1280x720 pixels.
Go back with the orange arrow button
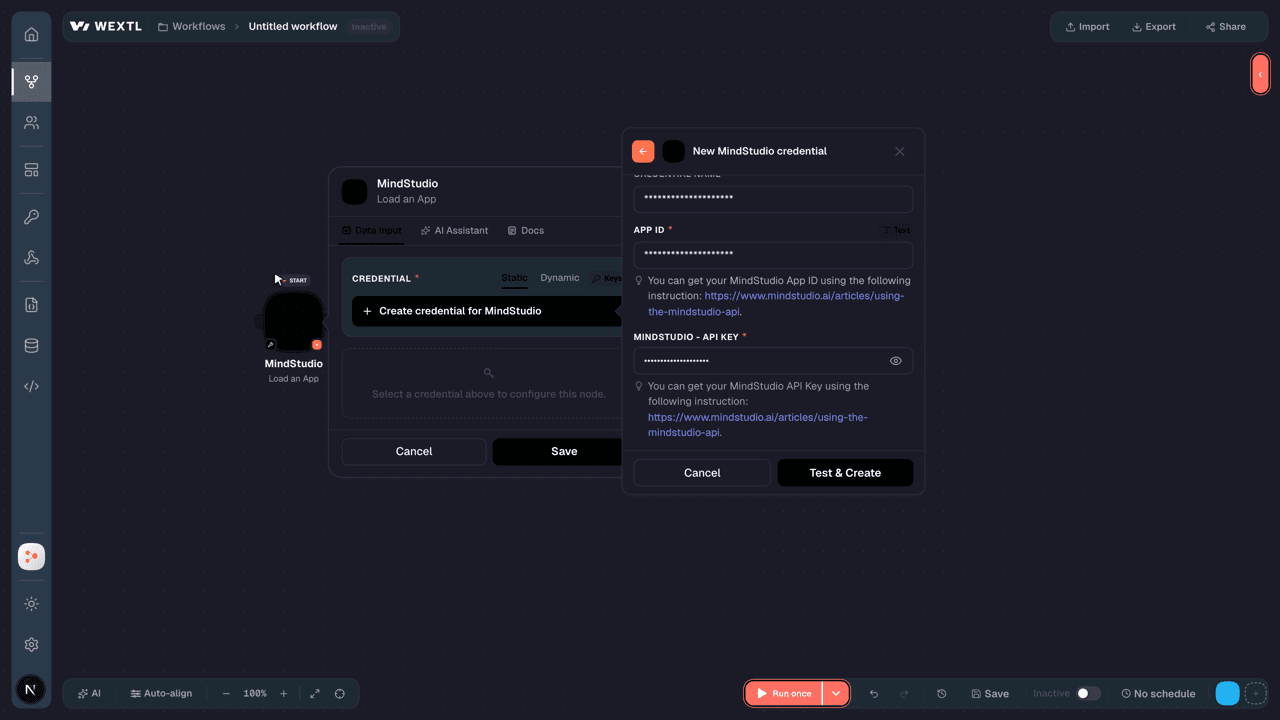[x=643, y=151]
